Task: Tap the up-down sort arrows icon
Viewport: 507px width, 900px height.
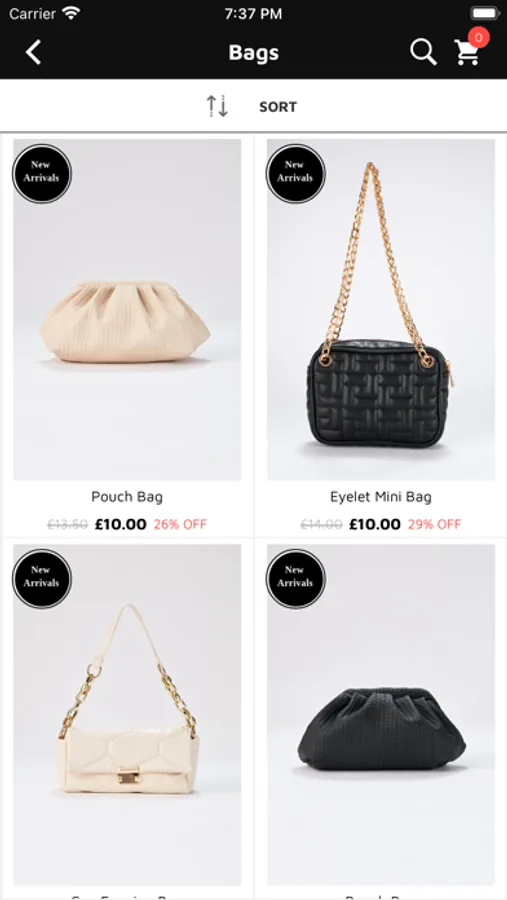Action: pyautogui.click(x=218, y=106)
